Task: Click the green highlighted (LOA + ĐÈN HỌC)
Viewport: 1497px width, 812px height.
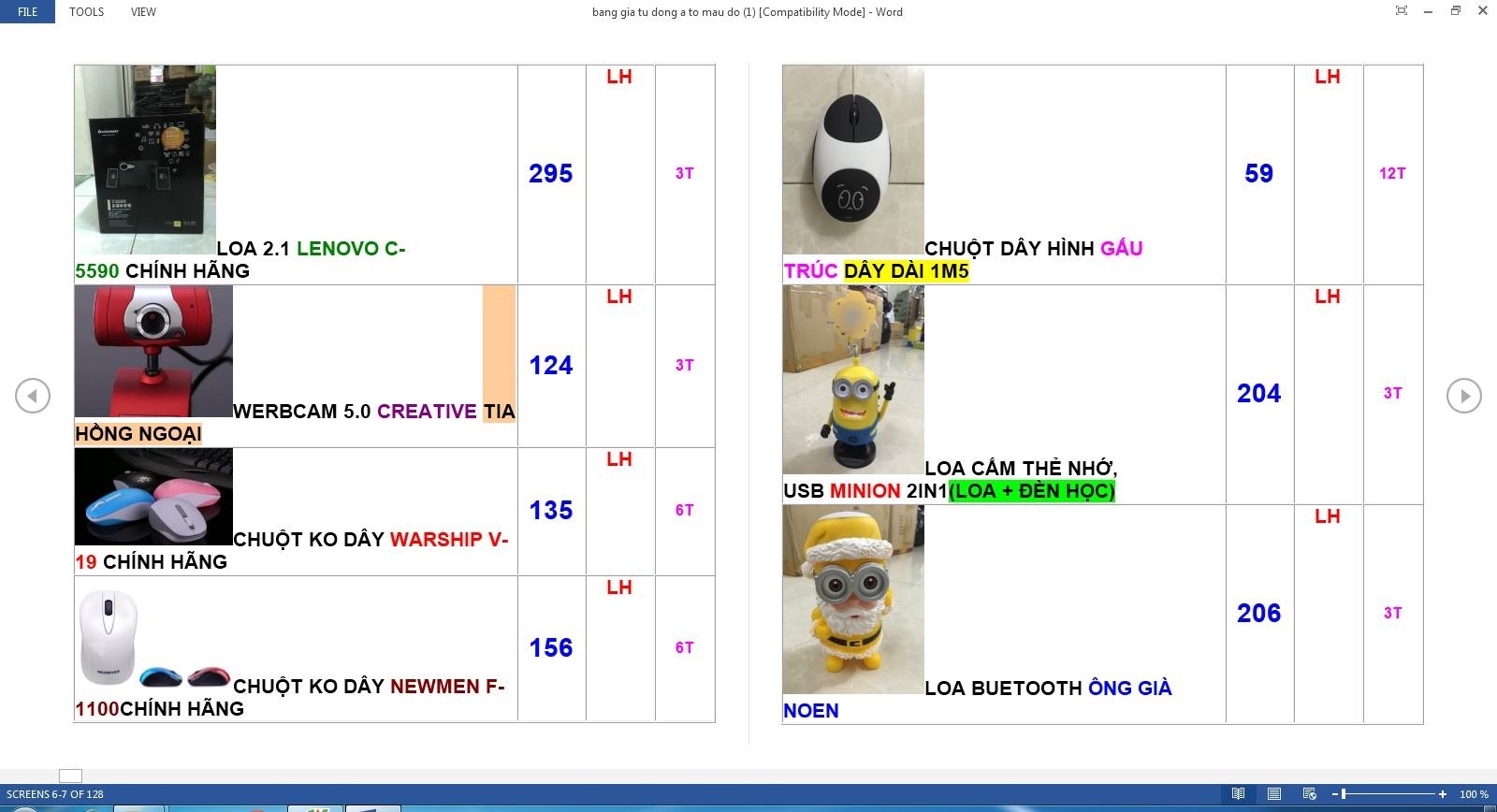Action: click(x=1032, y=491)
